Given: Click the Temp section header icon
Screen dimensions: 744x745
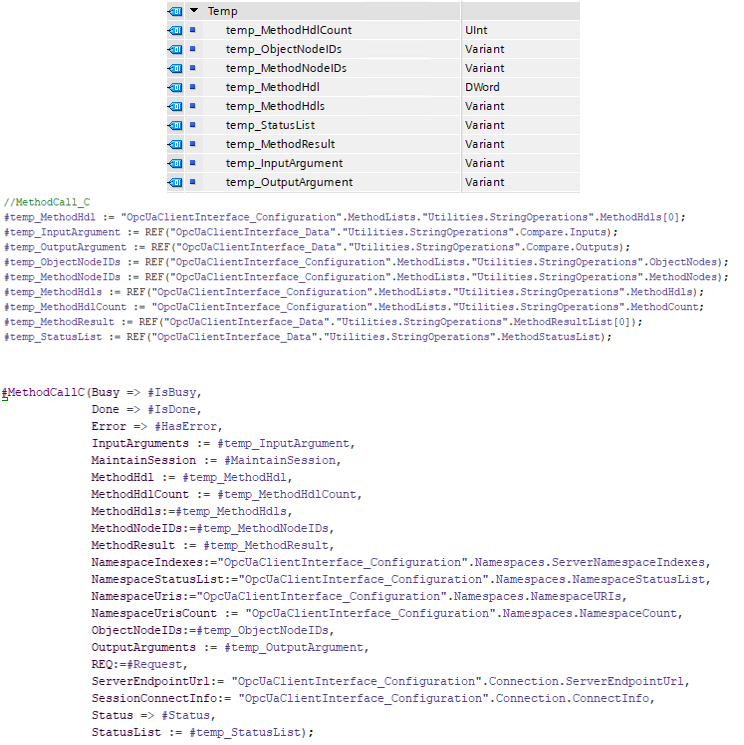Looking at the screenshot, I should coord(174,11).
